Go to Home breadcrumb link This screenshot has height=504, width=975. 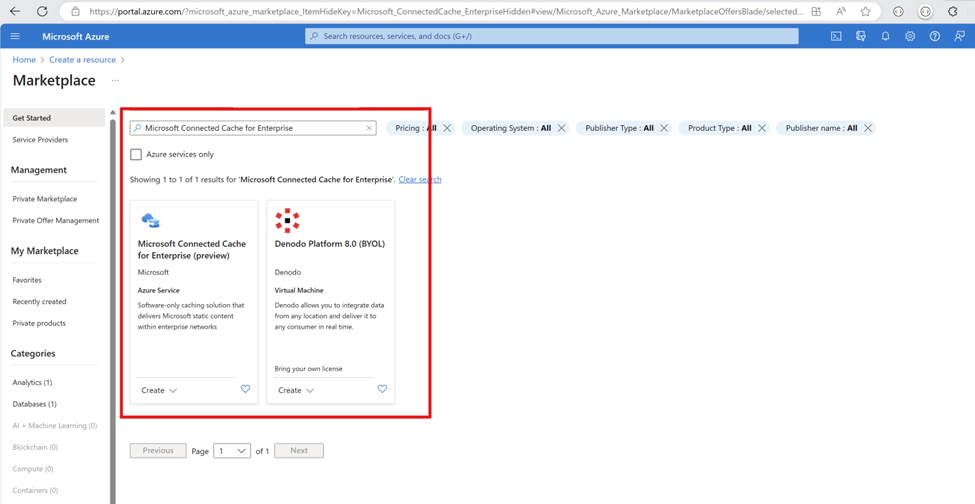[23, 60]
